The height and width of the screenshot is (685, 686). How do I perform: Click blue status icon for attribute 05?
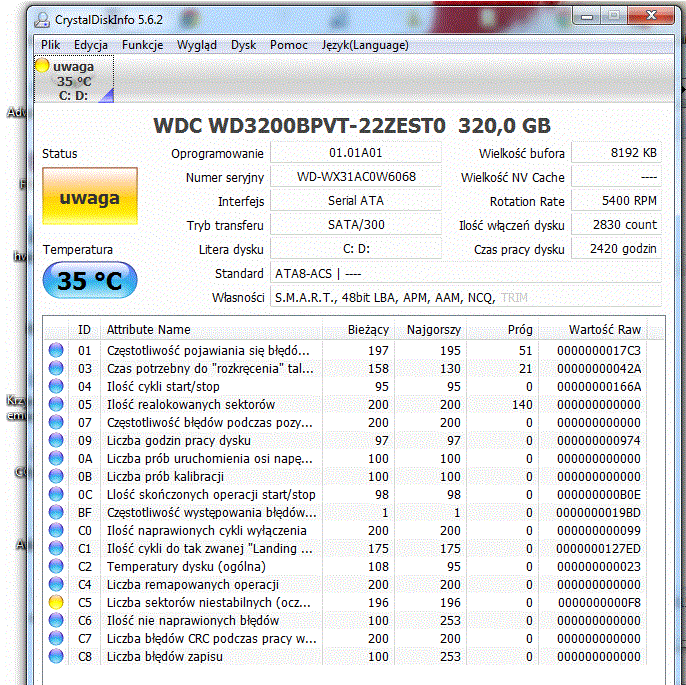click(56, 404)
